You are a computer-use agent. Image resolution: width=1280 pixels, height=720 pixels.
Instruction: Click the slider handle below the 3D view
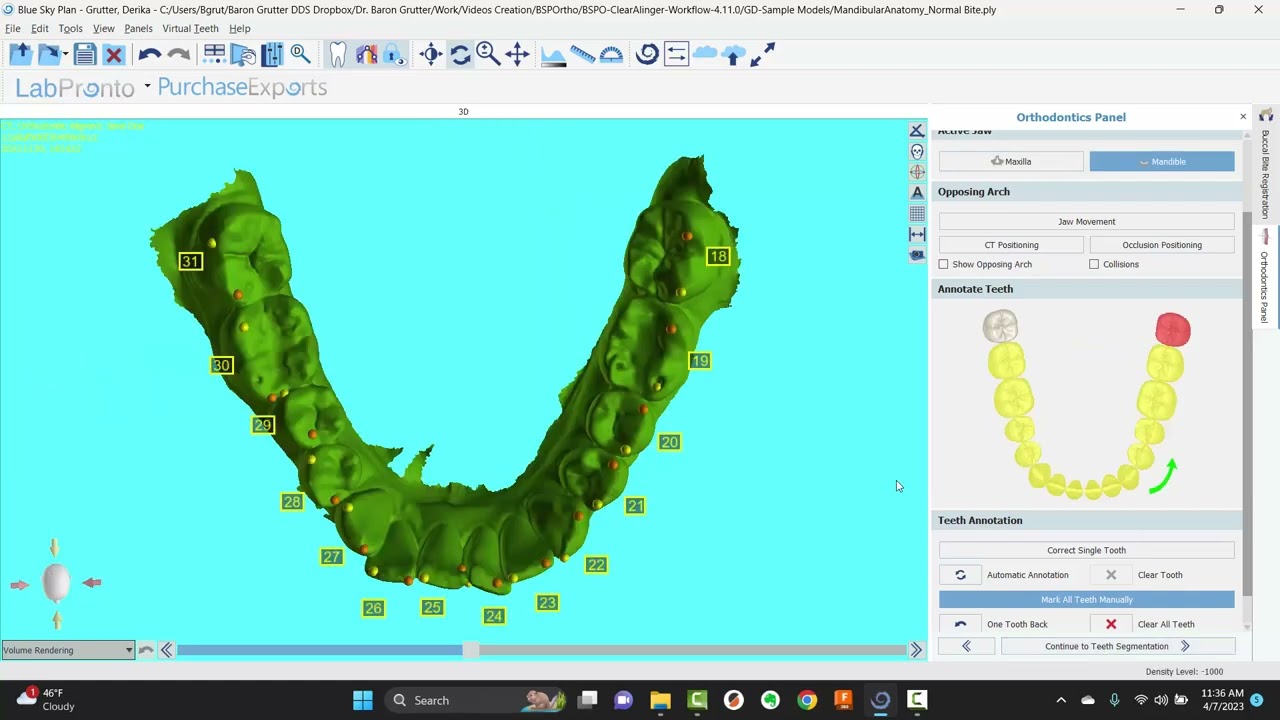[x=470, y=650]
